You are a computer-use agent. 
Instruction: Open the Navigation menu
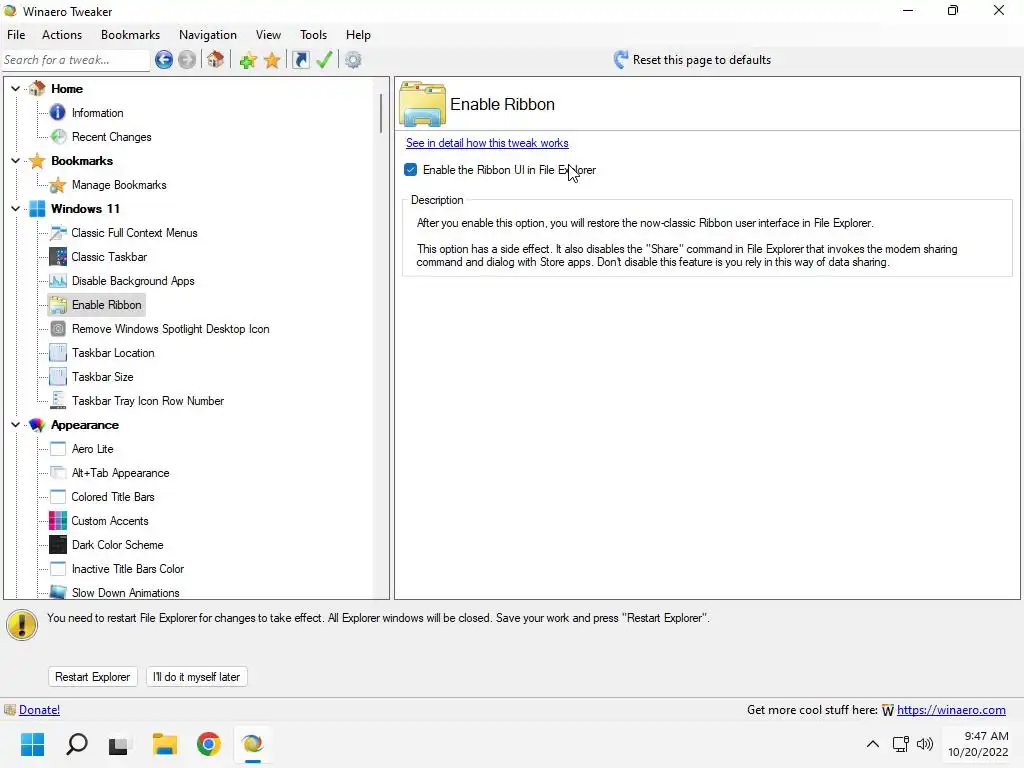tap(208, 35)
